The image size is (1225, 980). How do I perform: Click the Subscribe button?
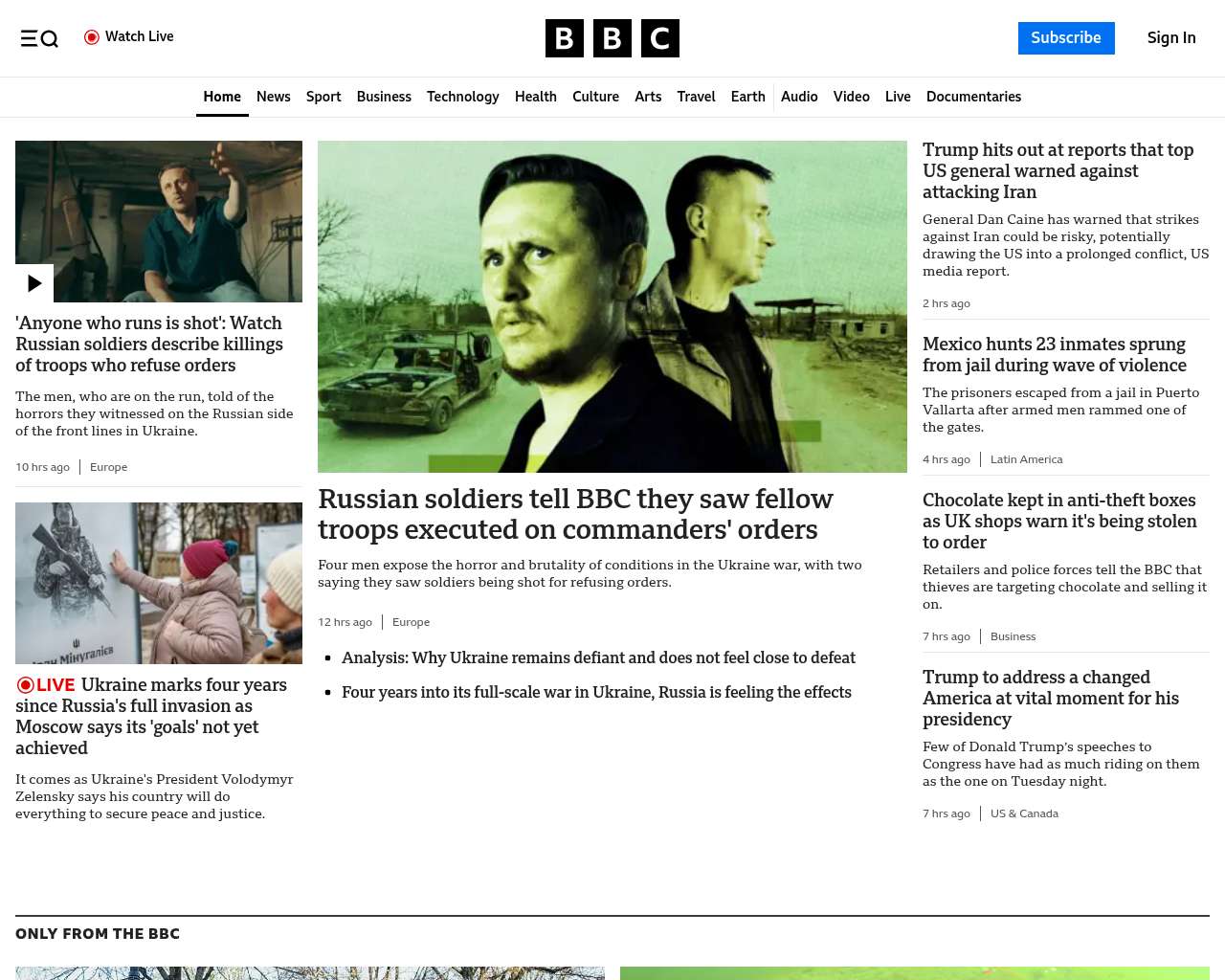click(x=1066, y=38)
